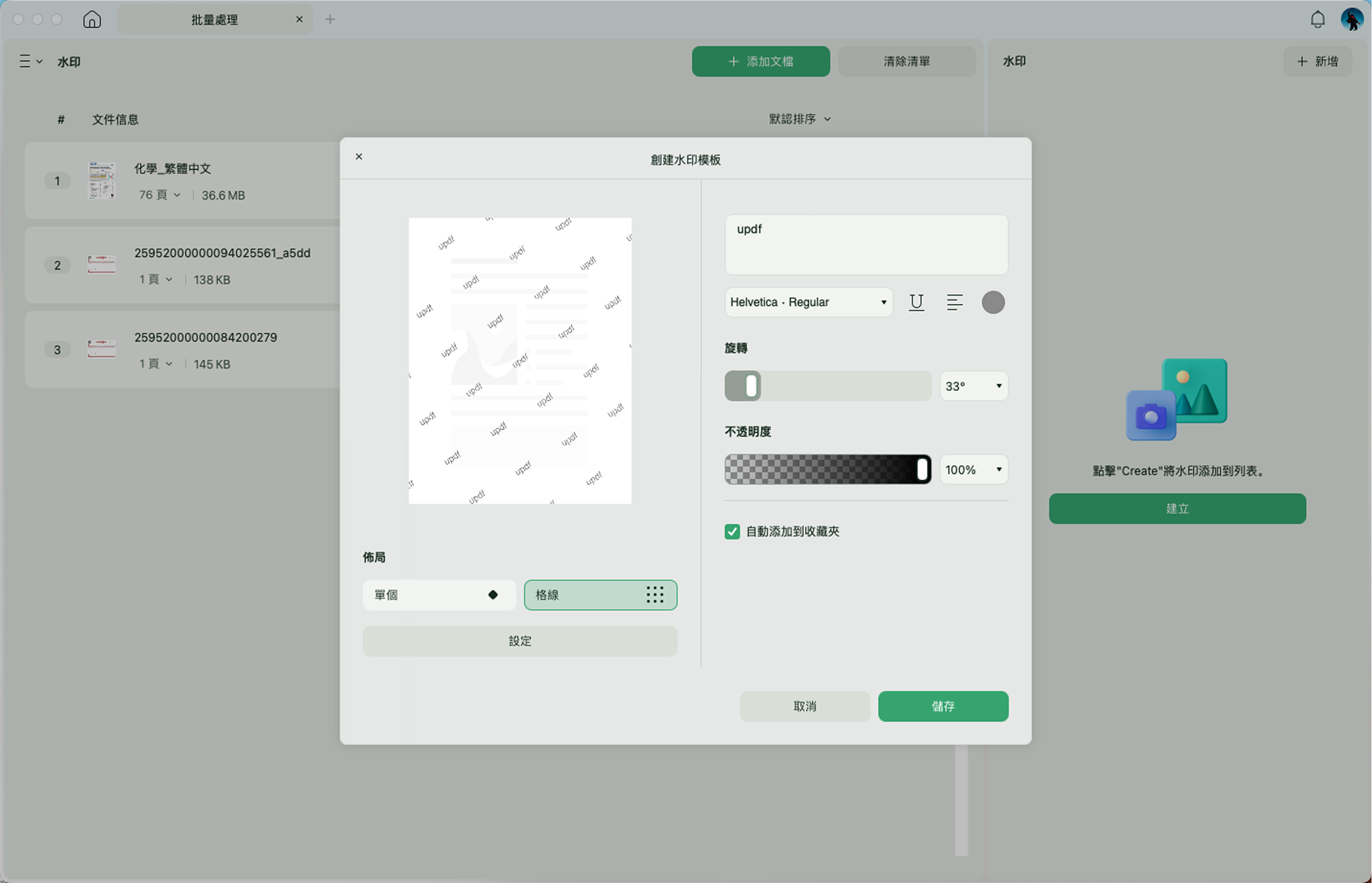
Task: Open the user profile avatar
Action: (x=1352, y=19)
